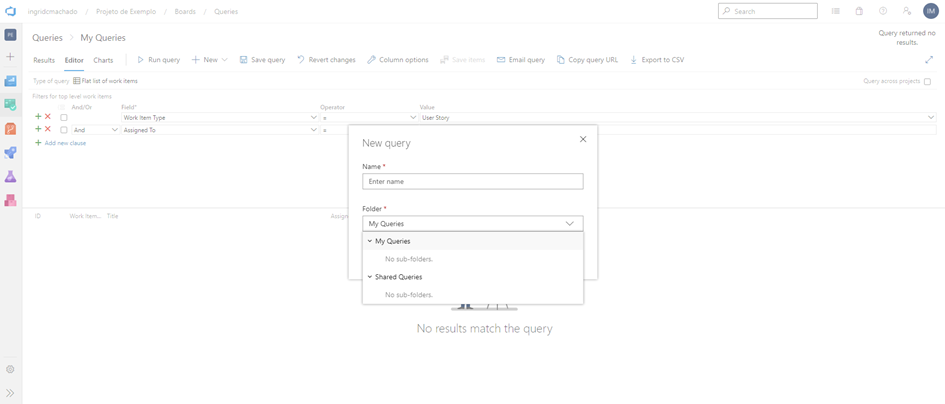The width and height of the screenshot is (945, 404).
Task: Open User settings icon in header
Action: tap(906, 11)
